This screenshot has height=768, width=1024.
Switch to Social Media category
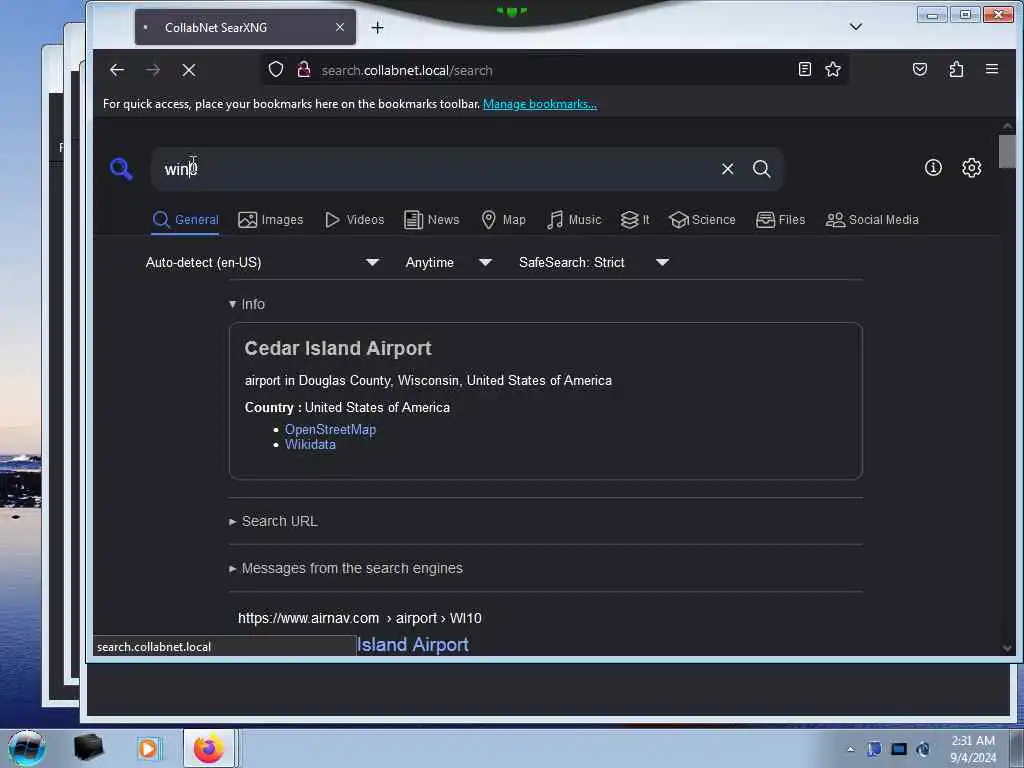(872, 220)
